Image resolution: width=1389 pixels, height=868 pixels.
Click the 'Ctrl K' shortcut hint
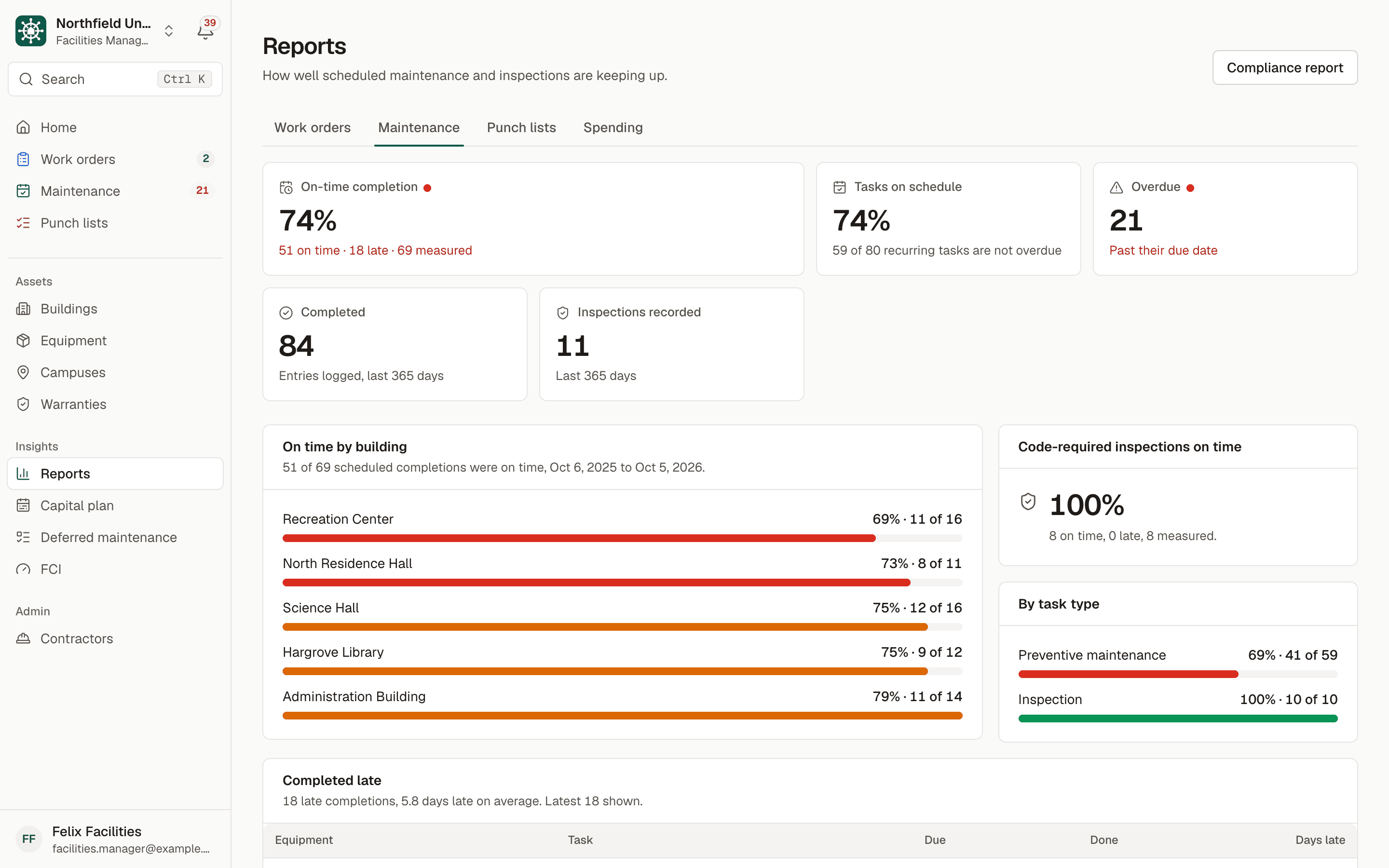coord(184,79)
